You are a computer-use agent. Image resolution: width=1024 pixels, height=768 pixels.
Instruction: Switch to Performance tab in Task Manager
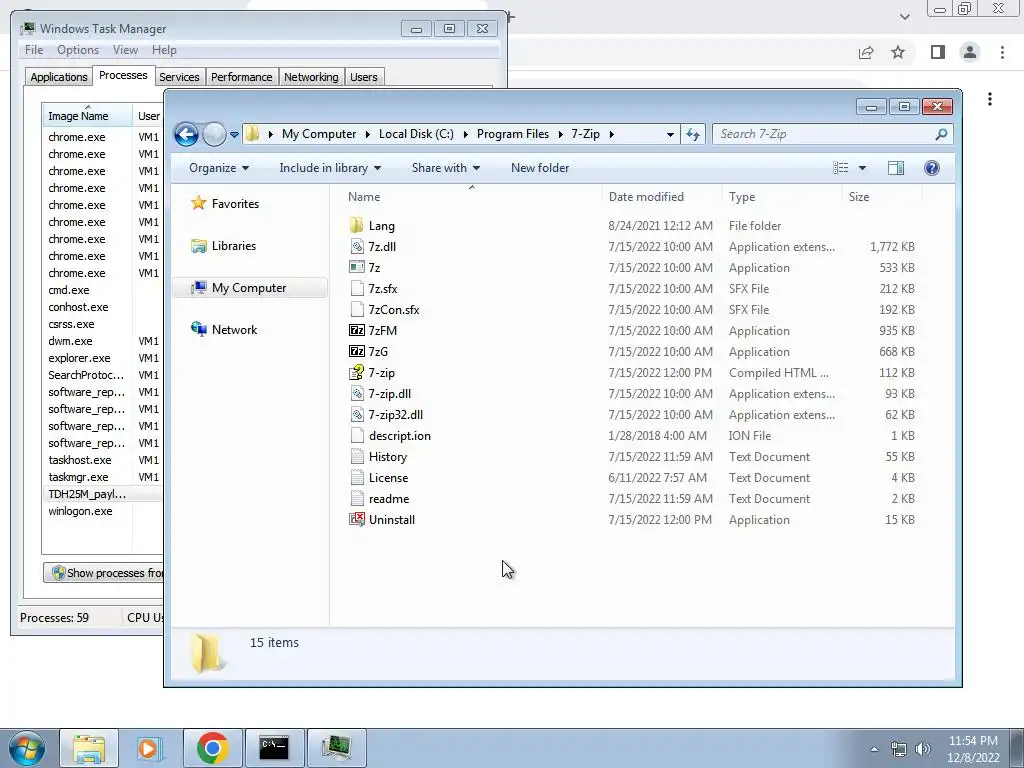pyautogui.click(x=241, y=77)
